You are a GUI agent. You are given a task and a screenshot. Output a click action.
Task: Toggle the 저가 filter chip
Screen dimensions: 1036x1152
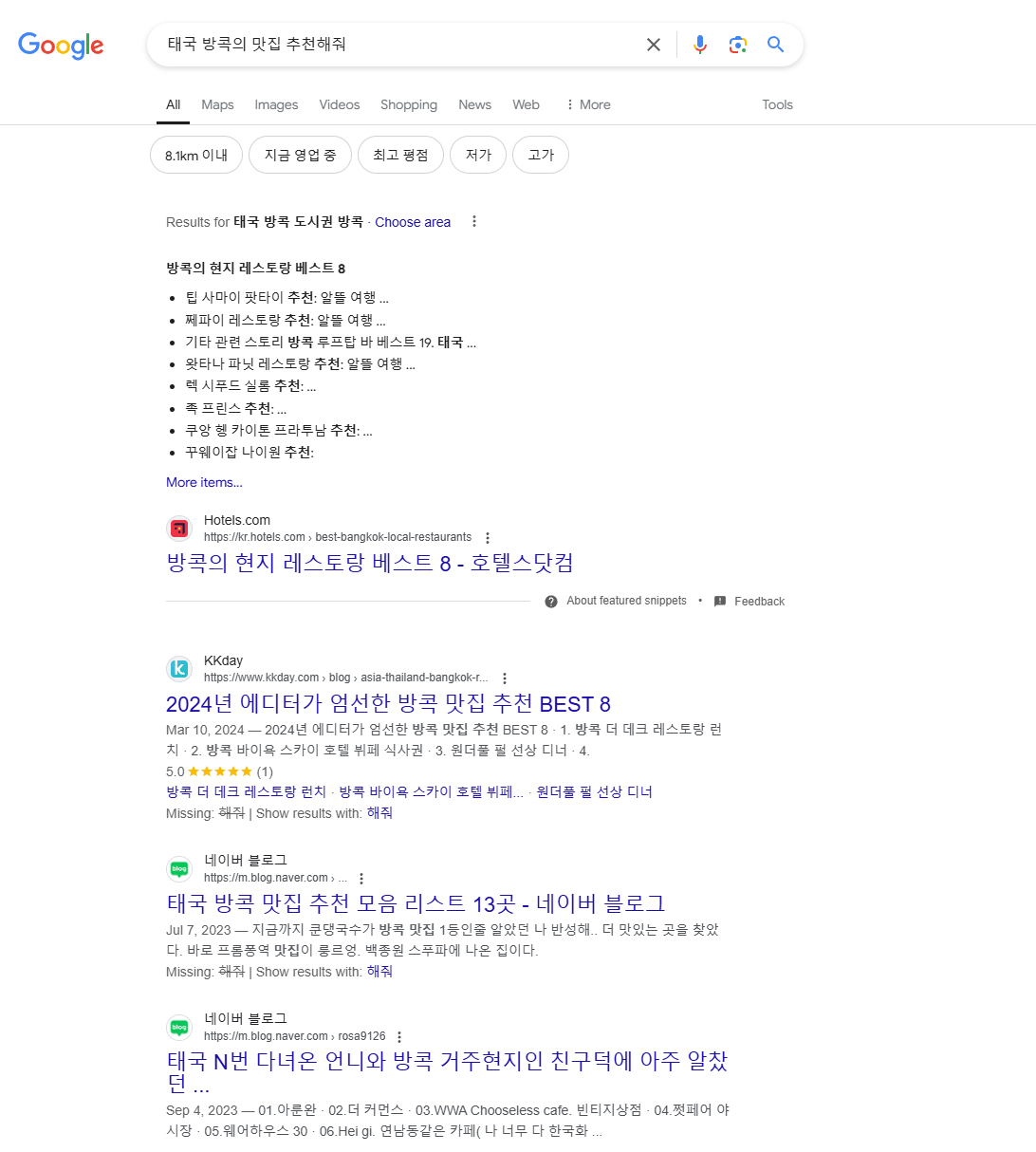coord(478,156)
